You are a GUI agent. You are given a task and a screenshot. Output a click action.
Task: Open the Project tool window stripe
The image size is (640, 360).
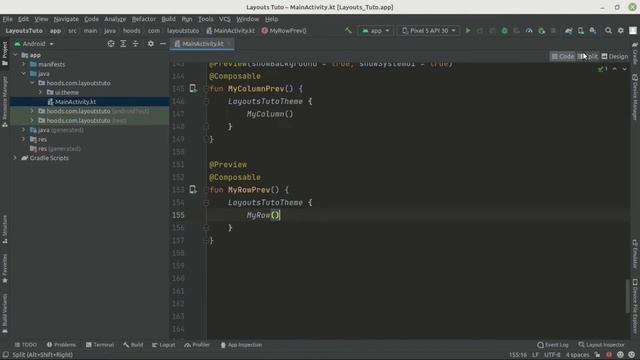pos(5,53)
